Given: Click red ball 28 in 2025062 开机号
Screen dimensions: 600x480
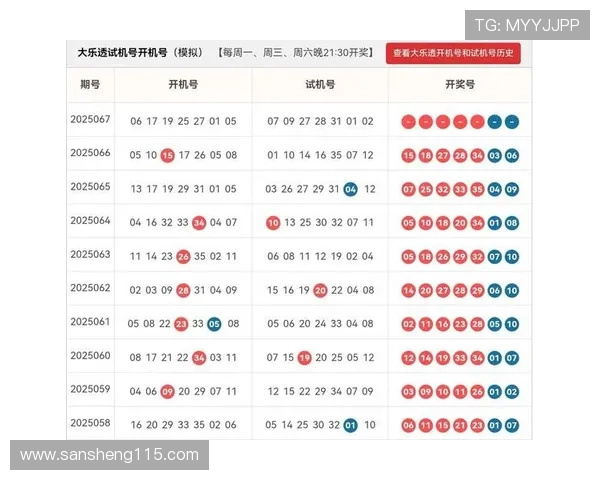Looking at the screenshot, I should click(183, 291).
